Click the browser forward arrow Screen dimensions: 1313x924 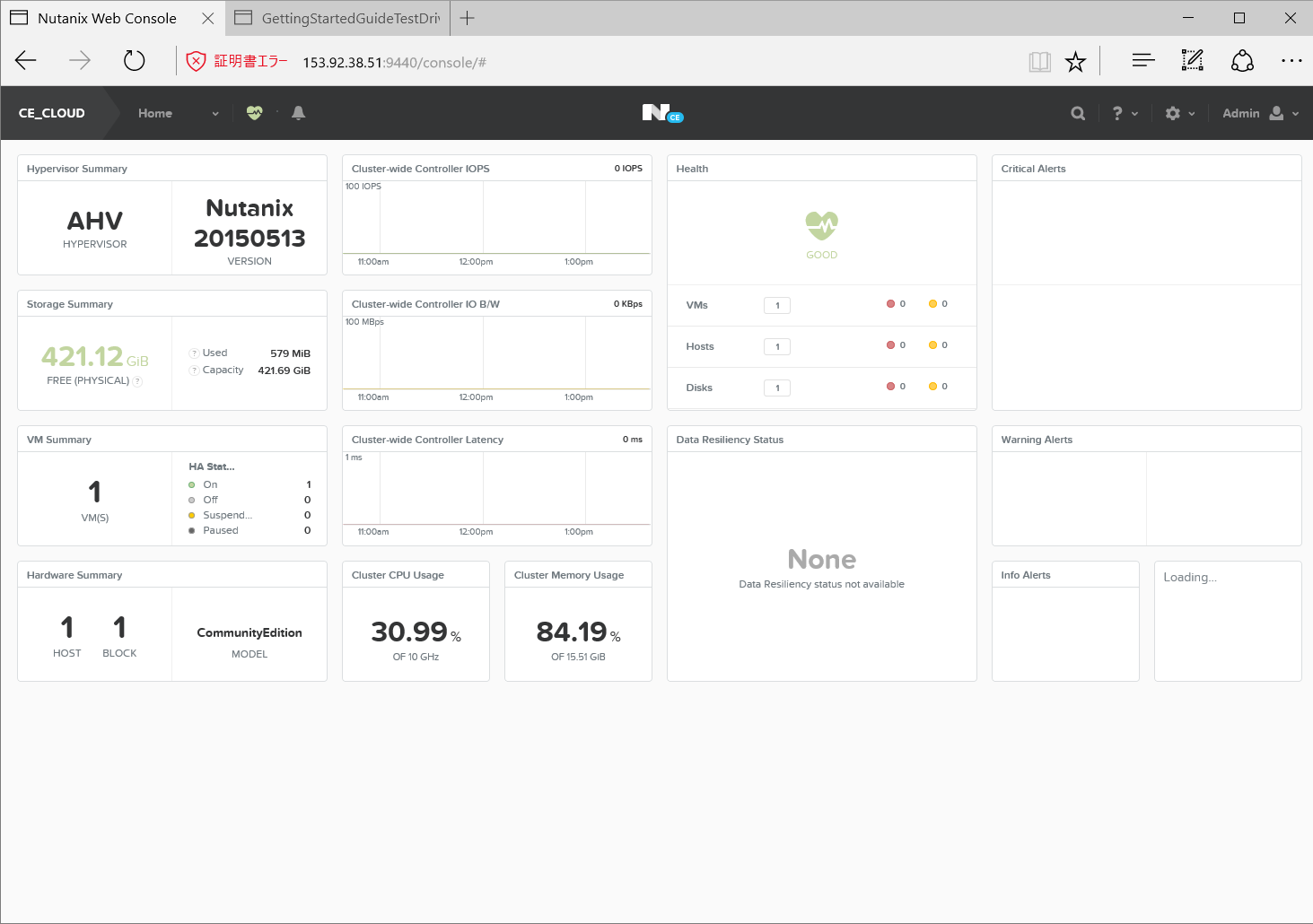point(80,61)
